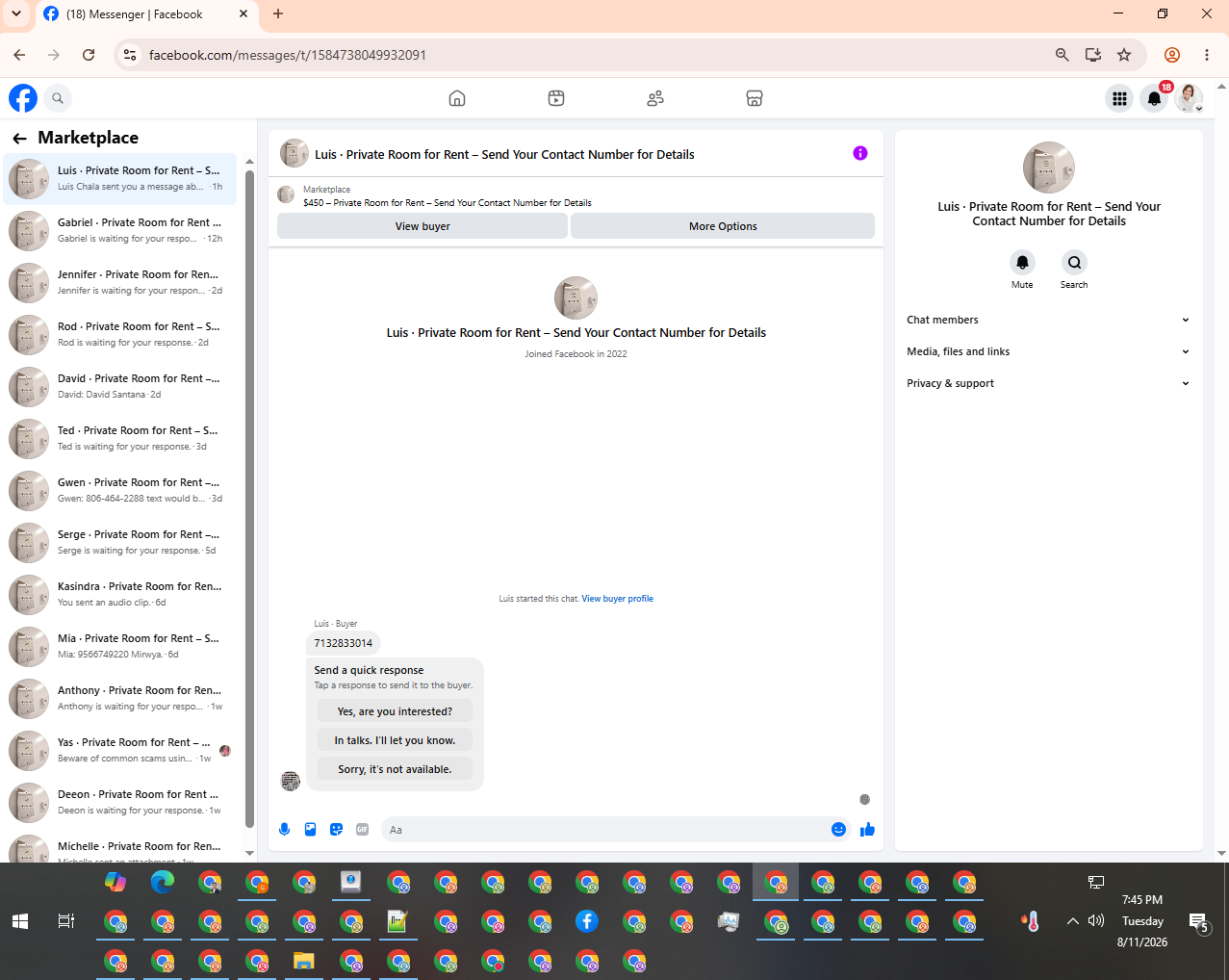Expand Privacy & support section
The width and height of the screenshot is (1229, 980).
(1048, 383)
